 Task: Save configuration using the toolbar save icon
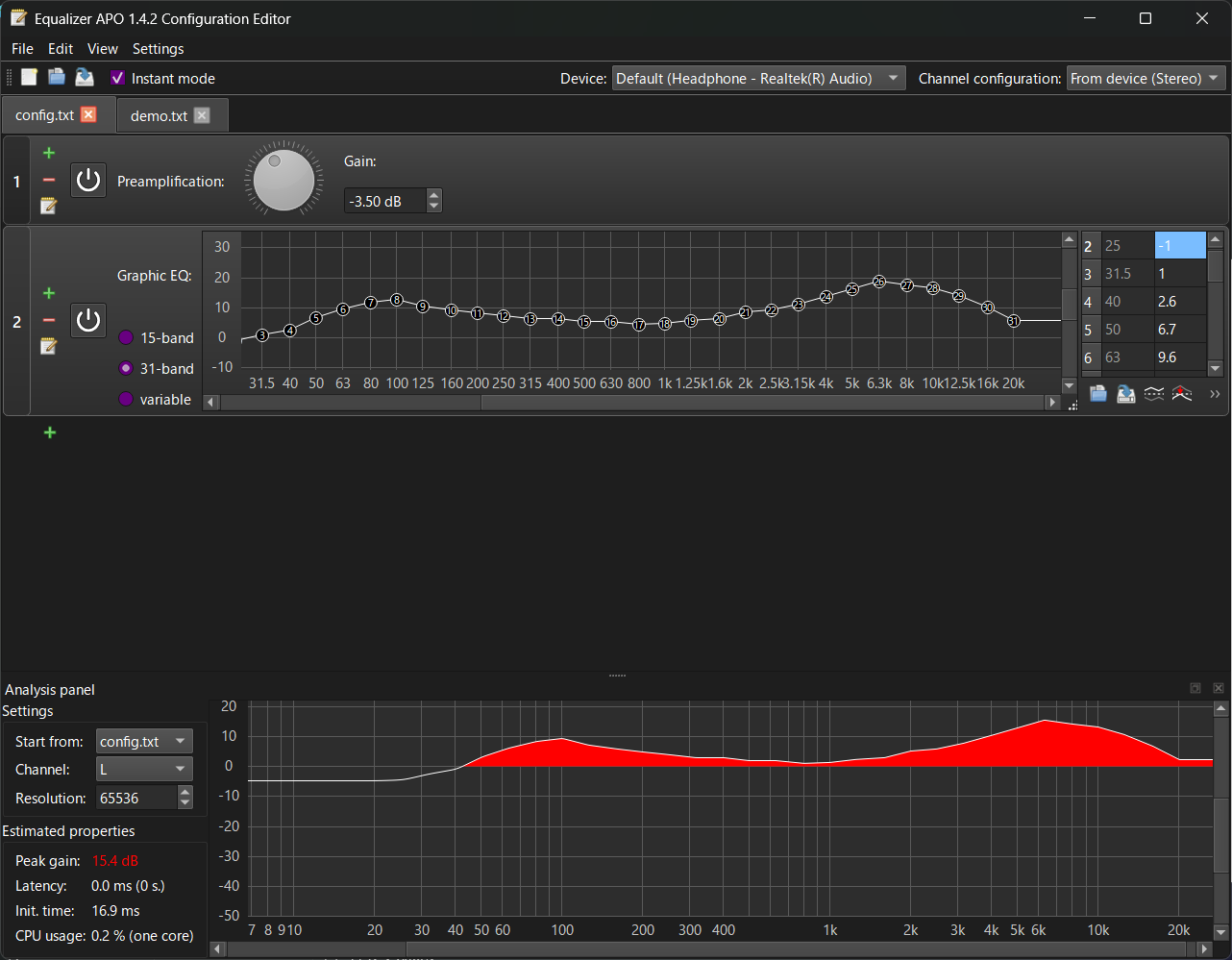(x=85, y=78)
